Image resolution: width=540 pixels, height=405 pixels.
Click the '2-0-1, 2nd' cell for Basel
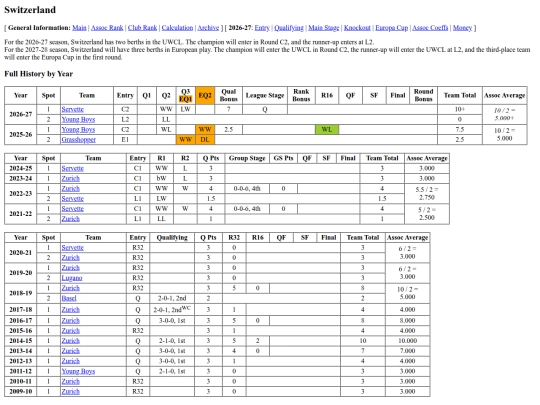click(172, 298)
